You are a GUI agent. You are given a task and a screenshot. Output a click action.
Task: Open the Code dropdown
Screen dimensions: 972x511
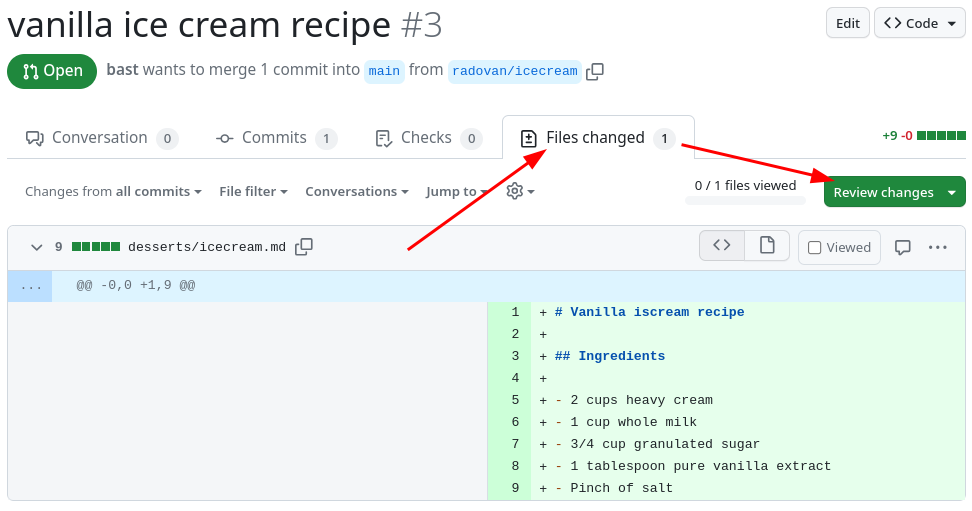[x=919, y=23]
